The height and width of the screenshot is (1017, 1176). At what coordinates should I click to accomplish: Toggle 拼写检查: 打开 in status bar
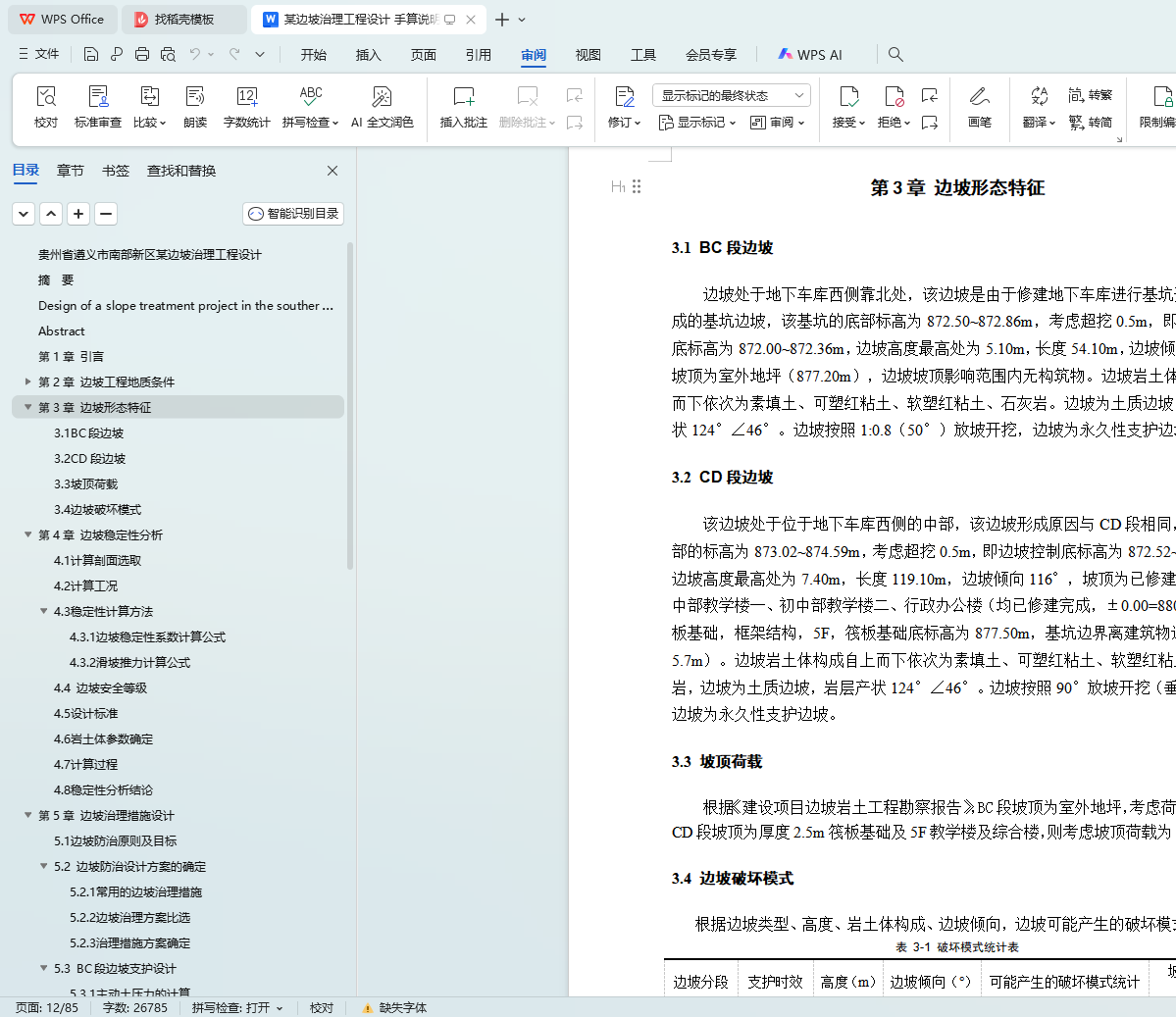(x=237, y=1007)
